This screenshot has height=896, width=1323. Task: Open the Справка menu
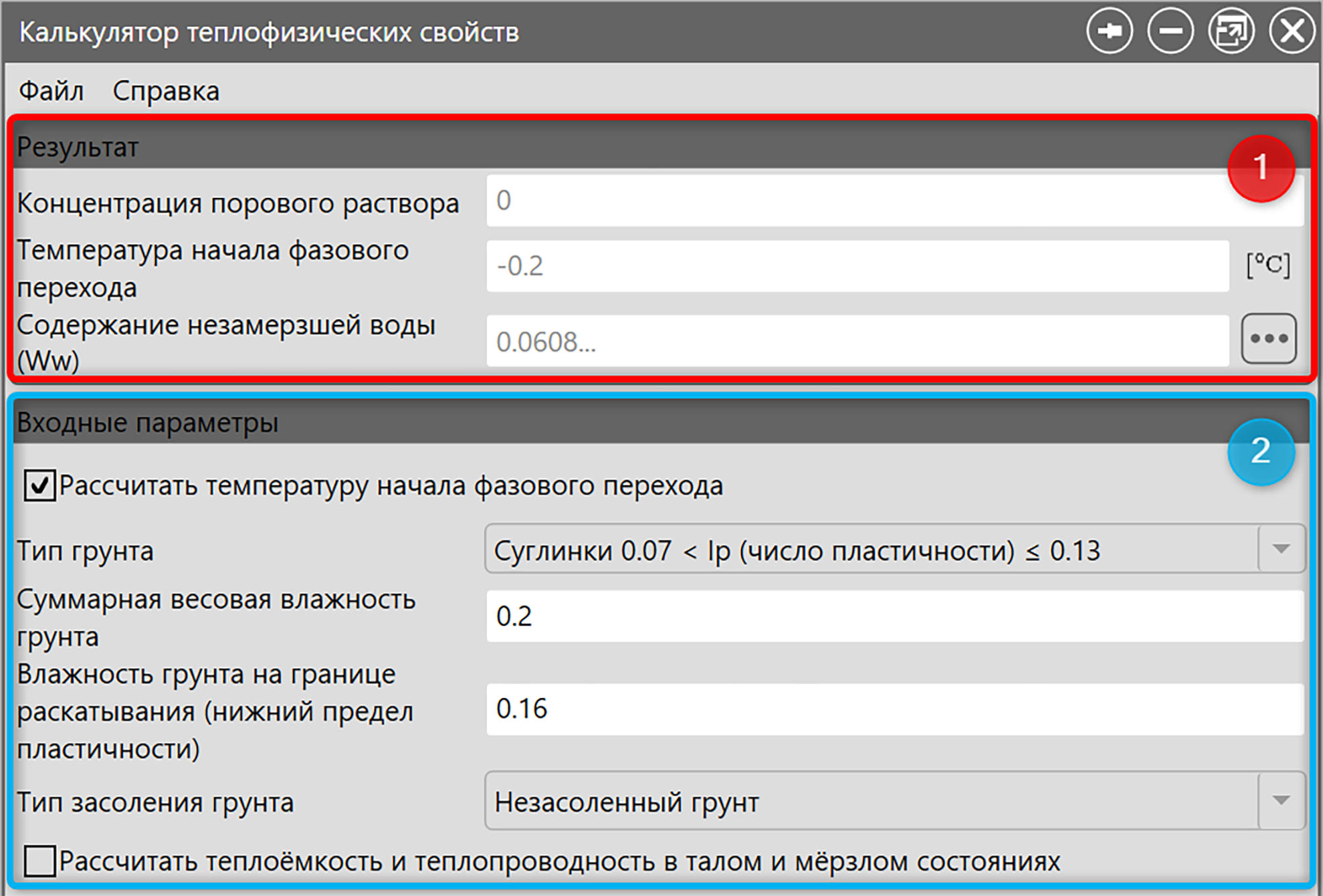(166, 91)
